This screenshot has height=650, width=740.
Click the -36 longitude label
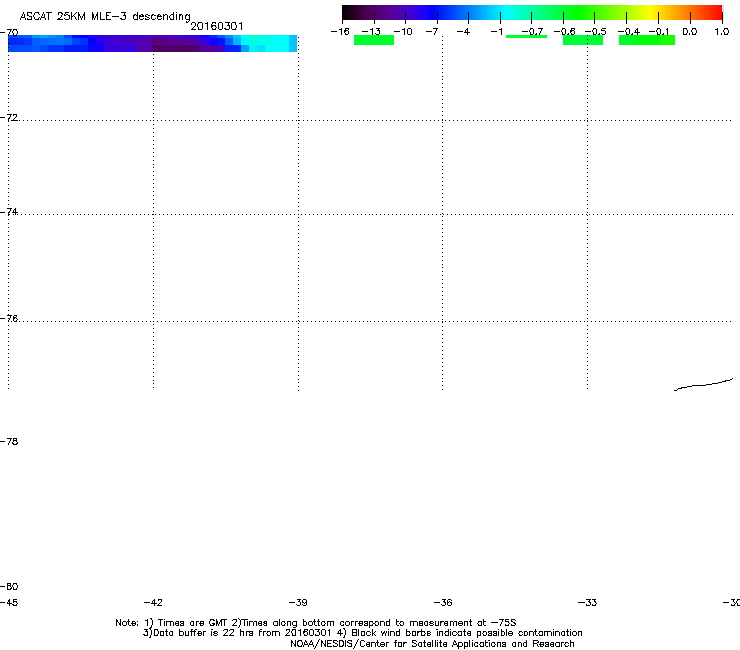point(443,602)
